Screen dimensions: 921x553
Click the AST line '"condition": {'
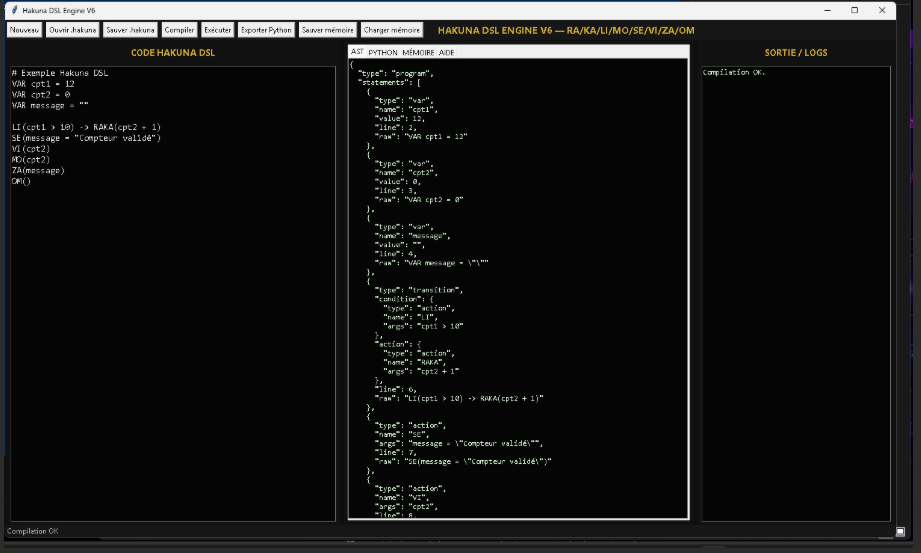point(404,299)
